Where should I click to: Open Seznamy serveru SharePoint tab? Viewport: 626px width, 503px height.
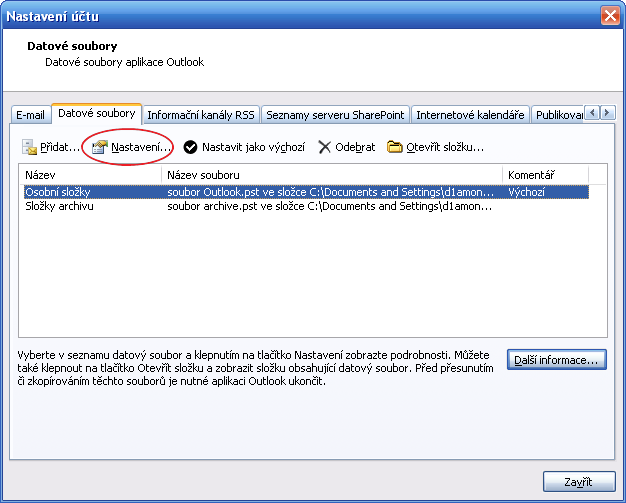[335, 115]
